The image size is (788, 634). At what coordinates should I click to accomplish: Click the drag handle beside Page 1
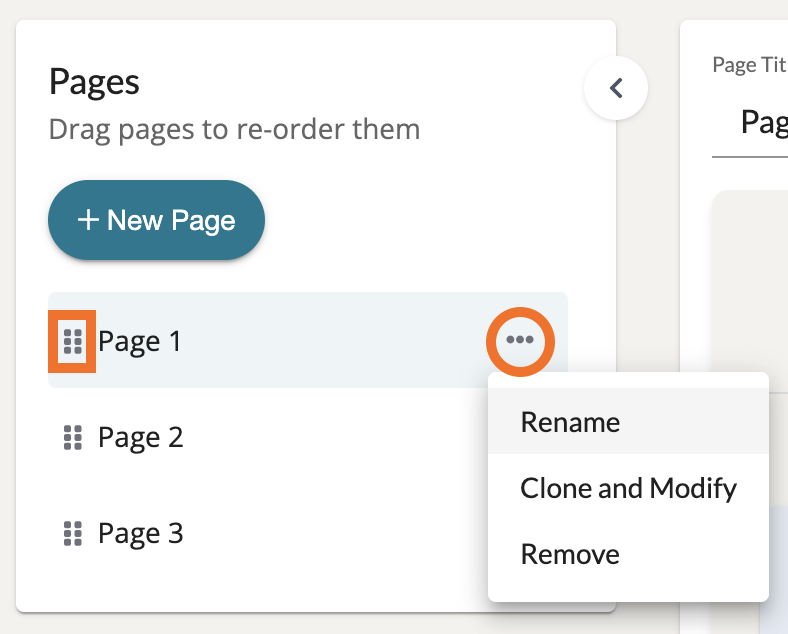tap(73, 342)
